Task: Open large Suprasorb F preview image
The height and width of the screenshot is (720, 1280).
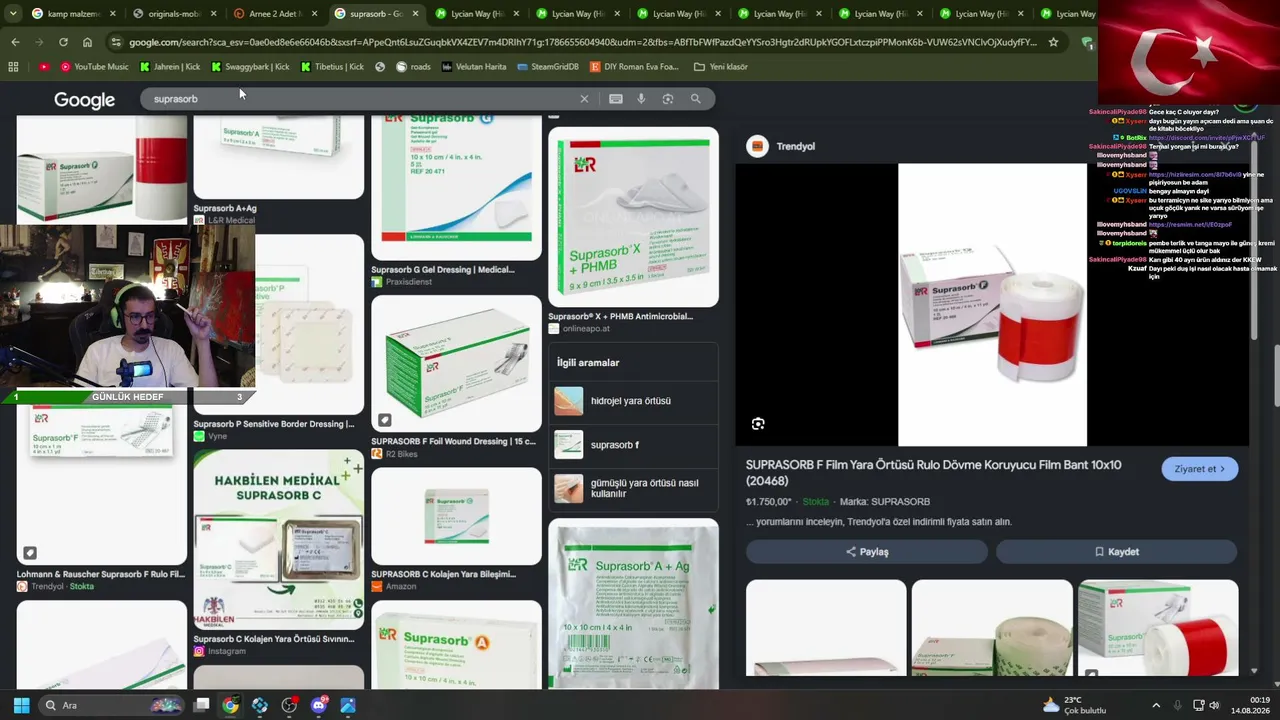Action: click(992, 305)
